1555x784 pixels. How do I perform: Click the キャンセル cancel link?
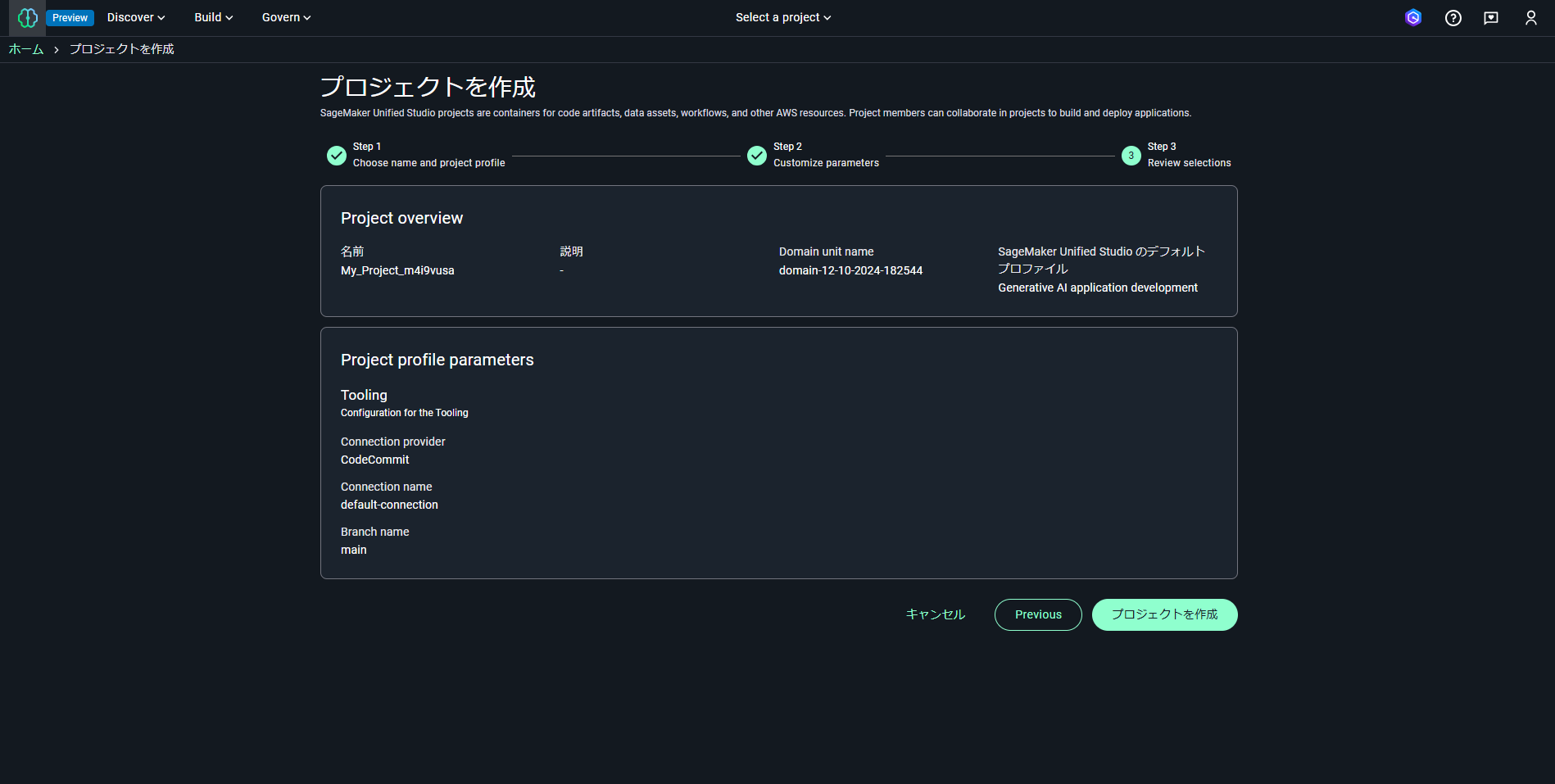[936, 614]
